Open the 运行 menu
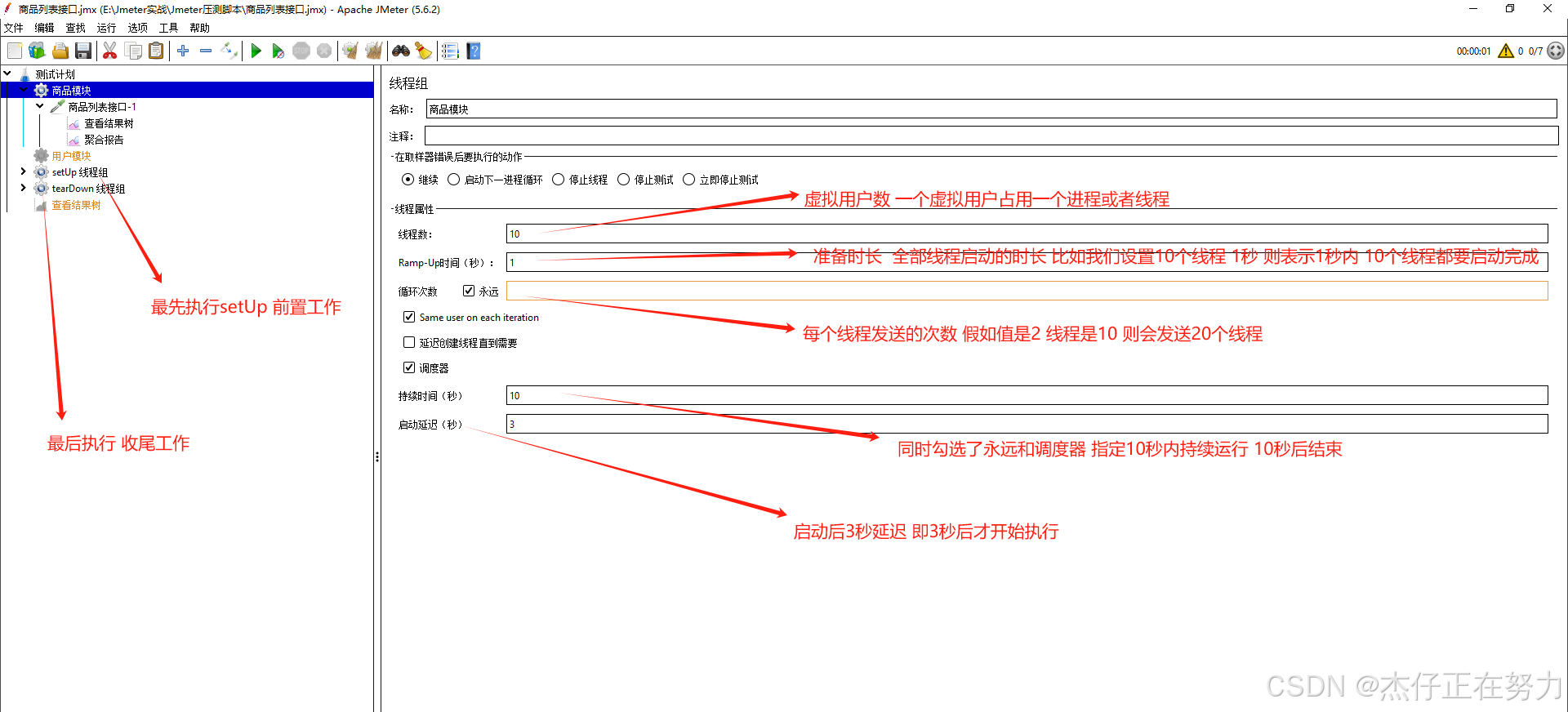 [x=106, y=28]
